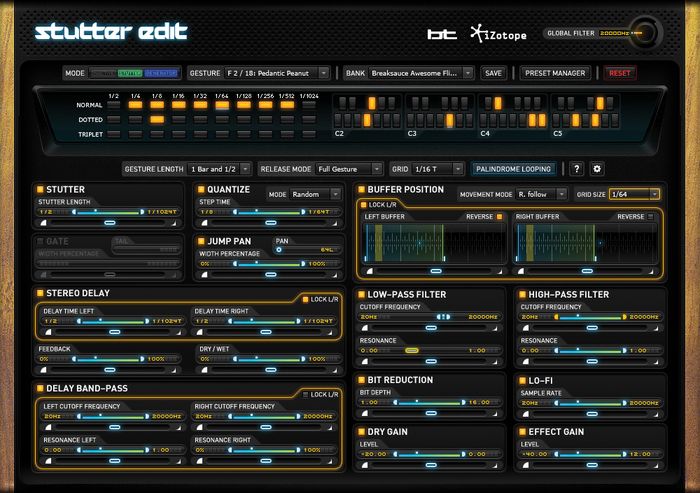This screenshot has height=493, width=700.
Task: Expand Gesture Length dropdown
Action: pyautogui.click(x=219, y=169)
